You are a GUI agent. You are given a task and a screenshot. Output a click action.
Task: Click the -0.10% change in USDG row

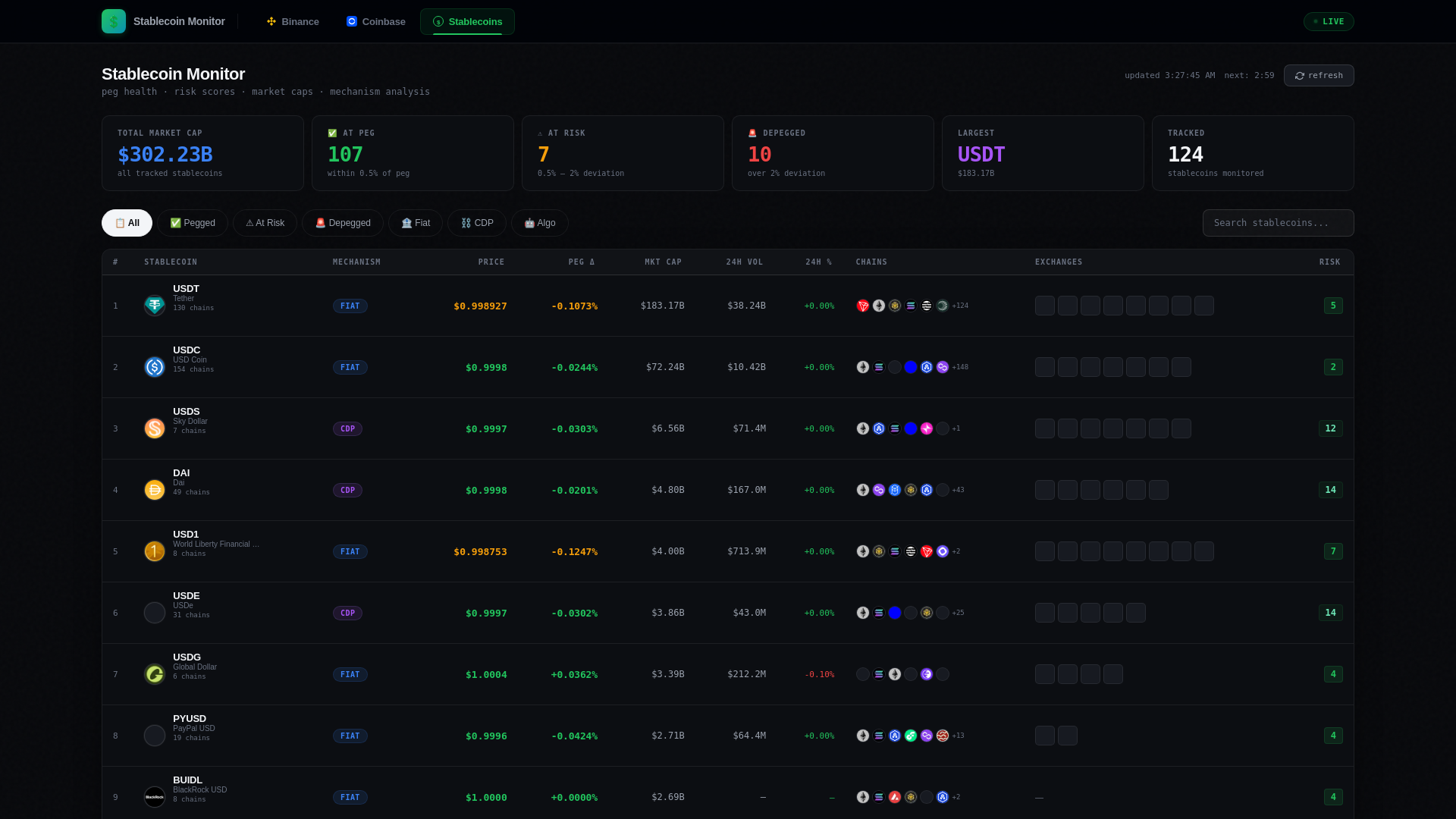click(819, 674)
